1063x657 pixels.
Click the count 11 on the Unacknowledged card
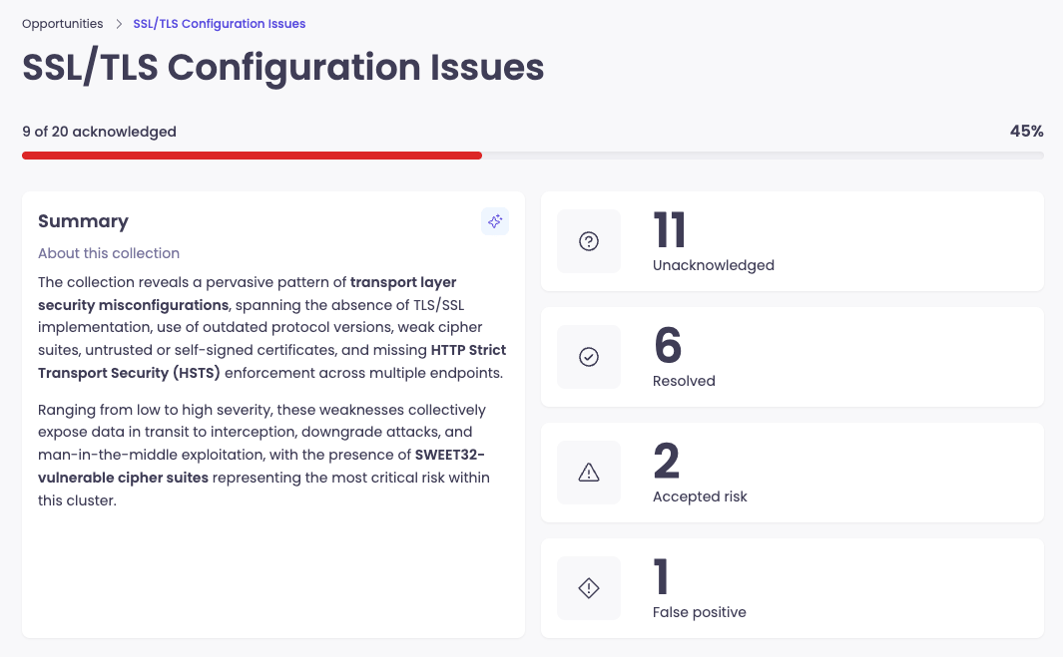668,231
